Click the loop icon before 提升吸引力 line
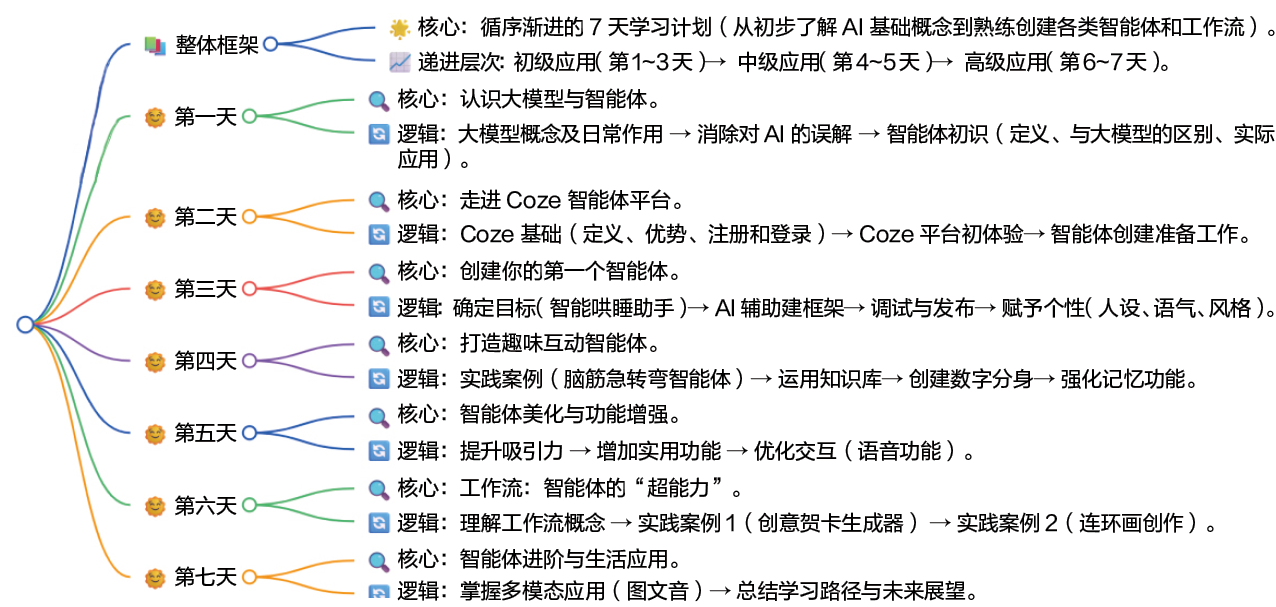 click(x=379, y=451)
